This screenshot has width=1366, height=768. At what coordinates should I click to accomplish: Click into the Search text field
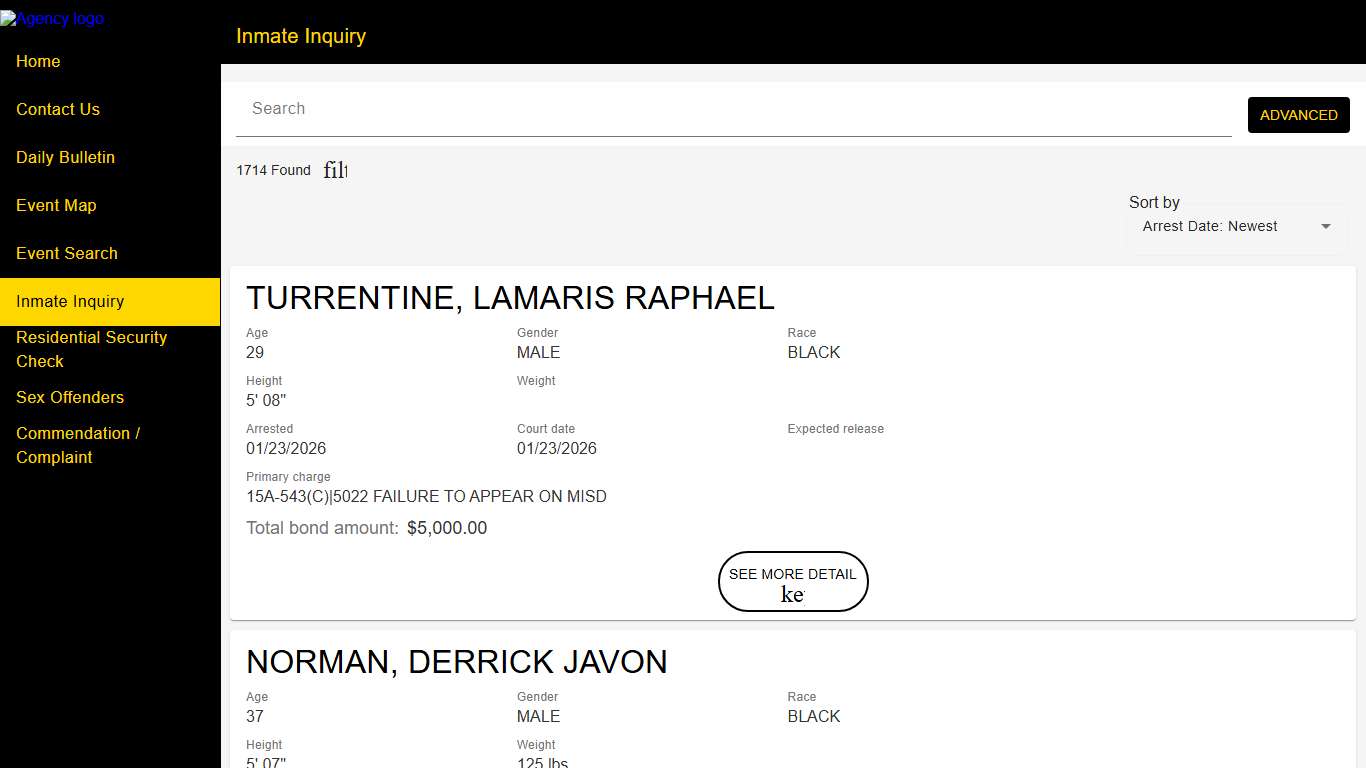[x=733, y=109]
